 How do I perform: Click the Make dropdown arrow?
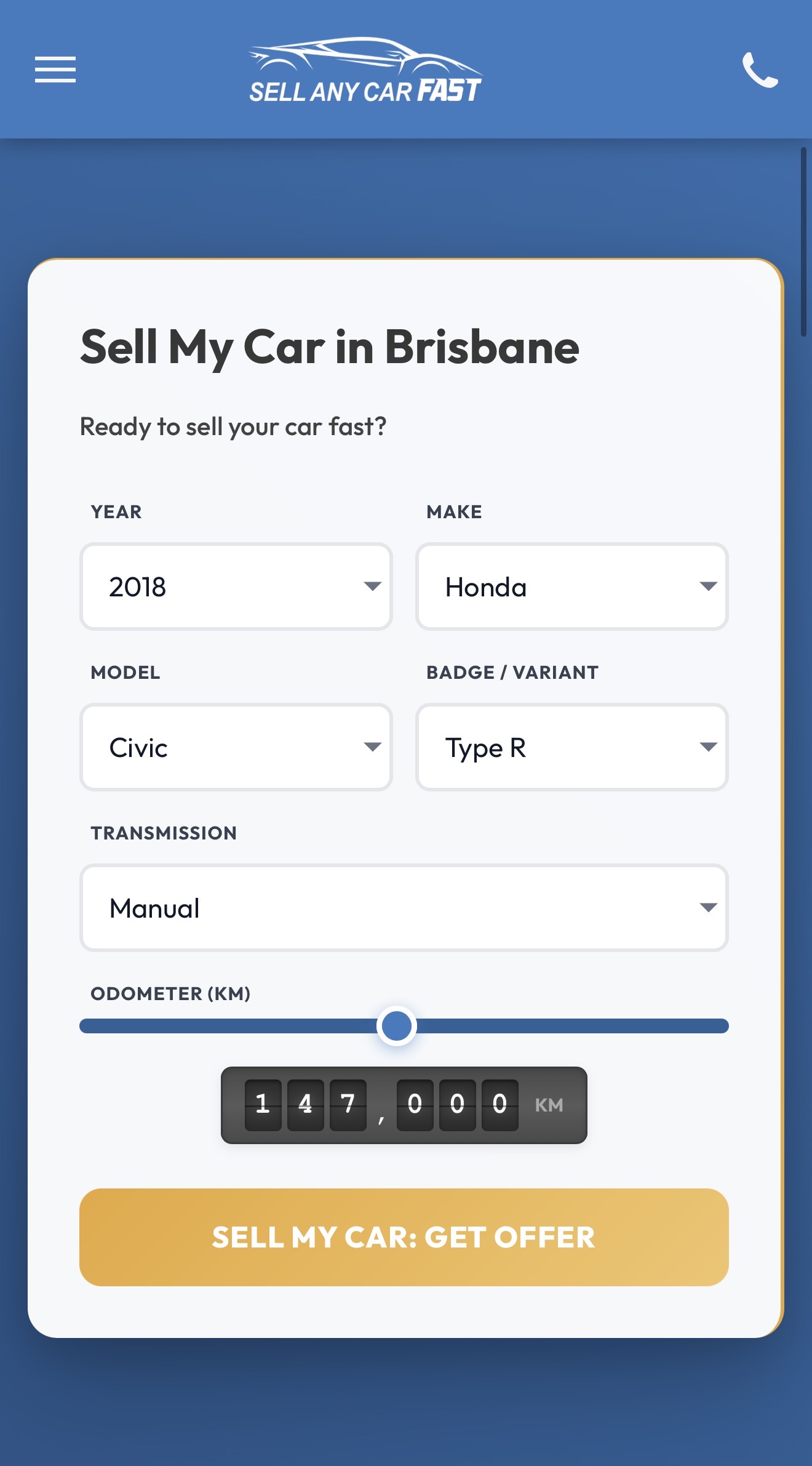pos(708,586)
